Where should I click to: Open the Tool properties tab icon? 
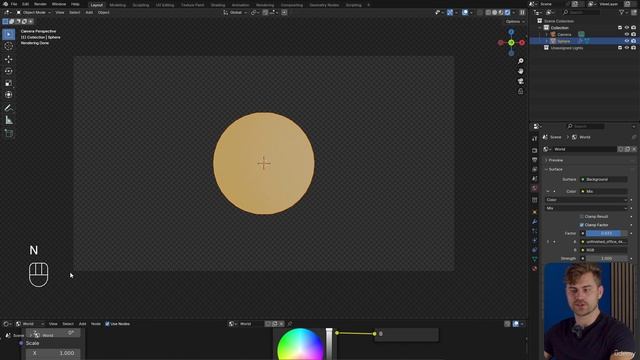(535, 139)
